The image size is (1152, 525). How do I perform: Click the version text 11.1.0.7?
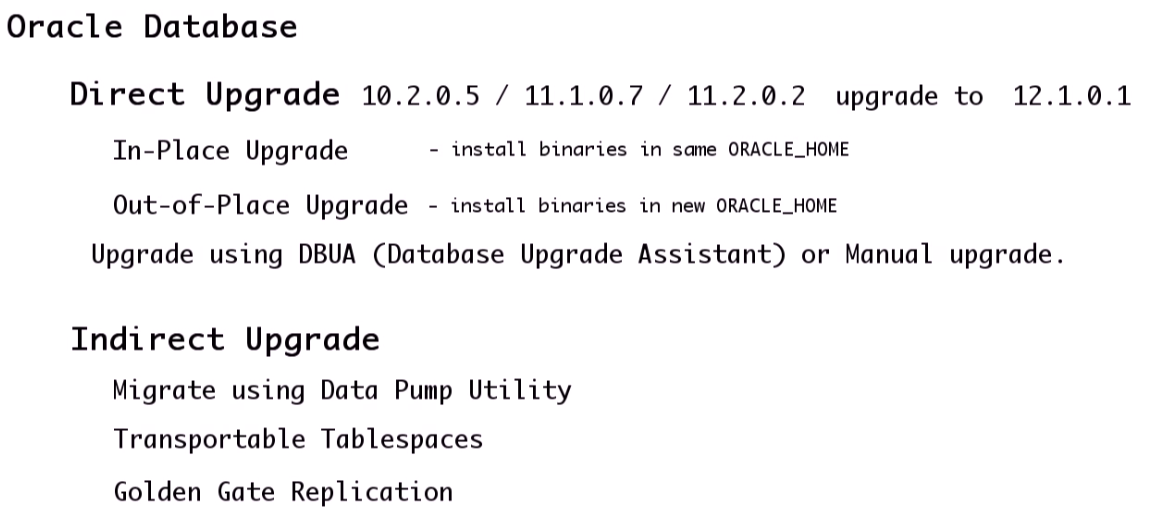point(583,96)
